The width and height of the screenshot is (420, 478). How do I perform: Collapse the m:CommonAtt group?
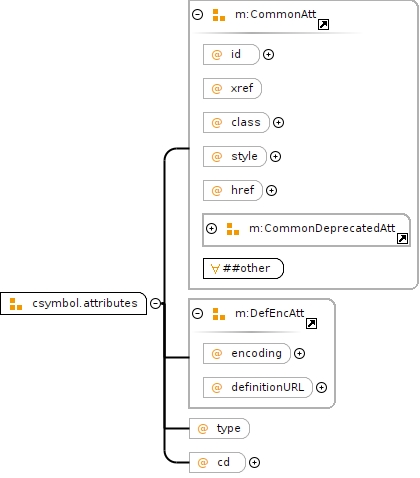[197, 14]
